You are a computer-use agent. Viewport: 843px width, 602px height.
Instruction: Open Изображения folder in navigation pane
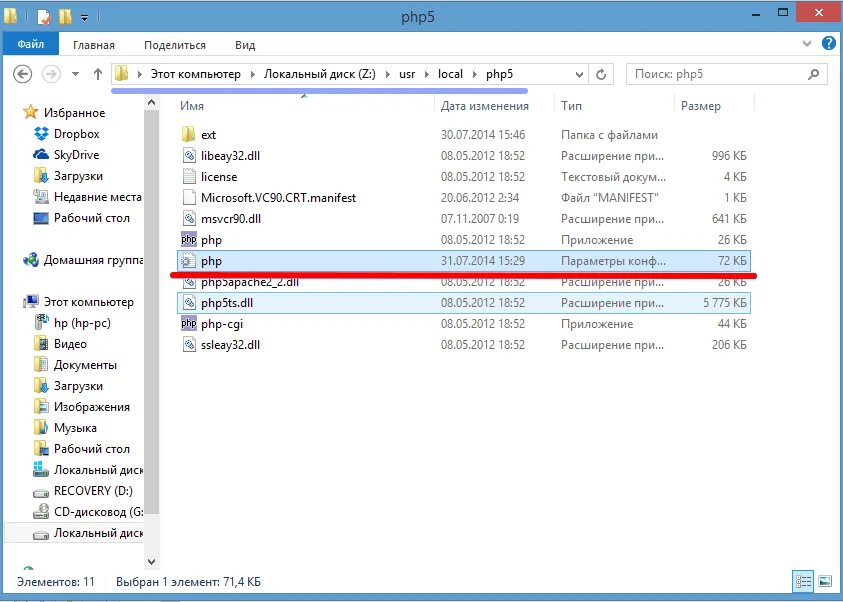(91, 407)
